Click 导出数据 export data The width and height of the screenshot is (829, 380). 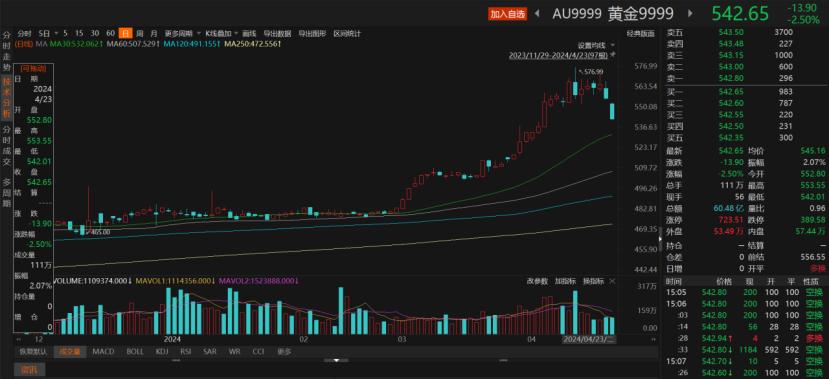tap(277, 33)
